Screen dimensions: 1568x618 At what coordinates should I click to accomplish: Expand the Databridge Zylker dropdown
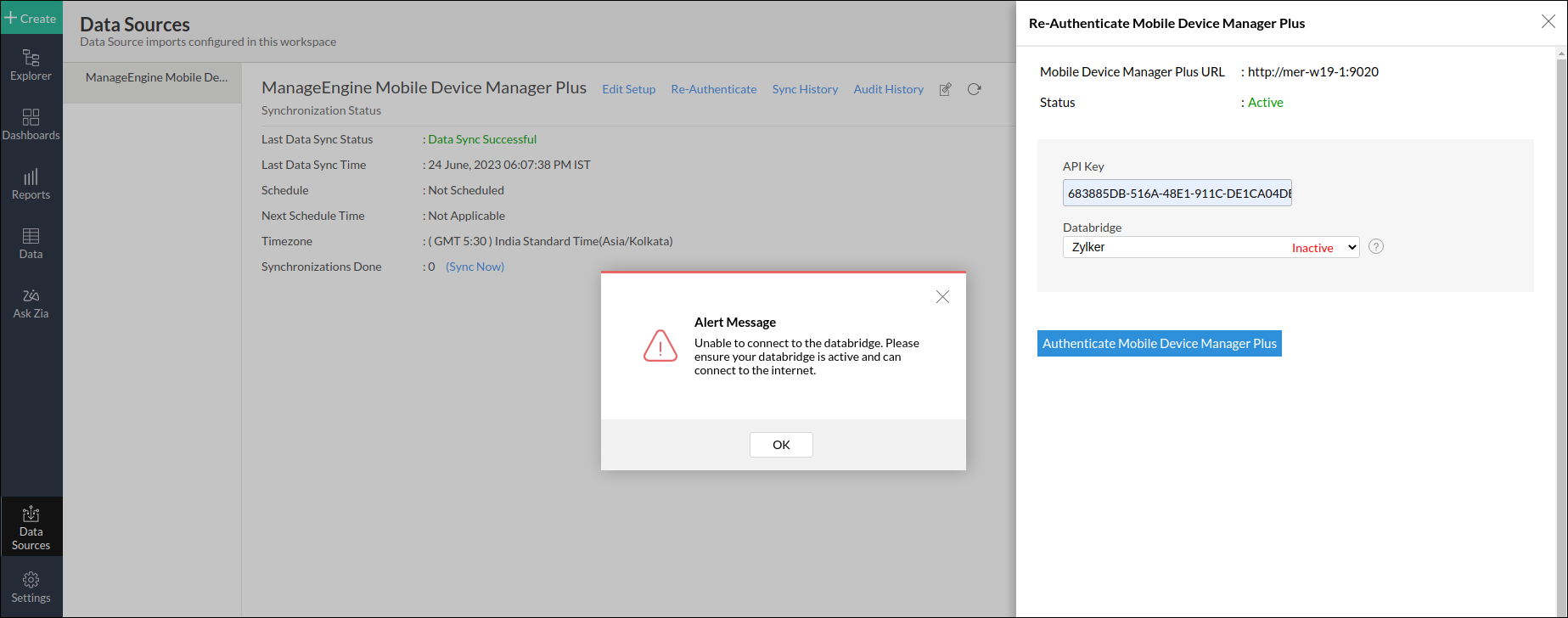(x=1211, y=247)
